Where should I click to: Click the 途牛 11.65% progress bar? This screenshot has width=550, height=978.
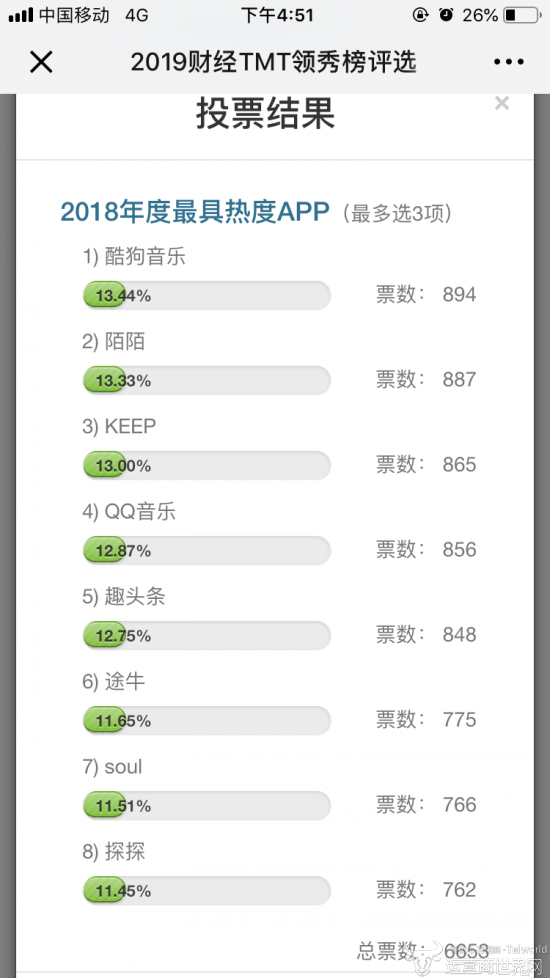pyautogui.click(x=206, y=720)
